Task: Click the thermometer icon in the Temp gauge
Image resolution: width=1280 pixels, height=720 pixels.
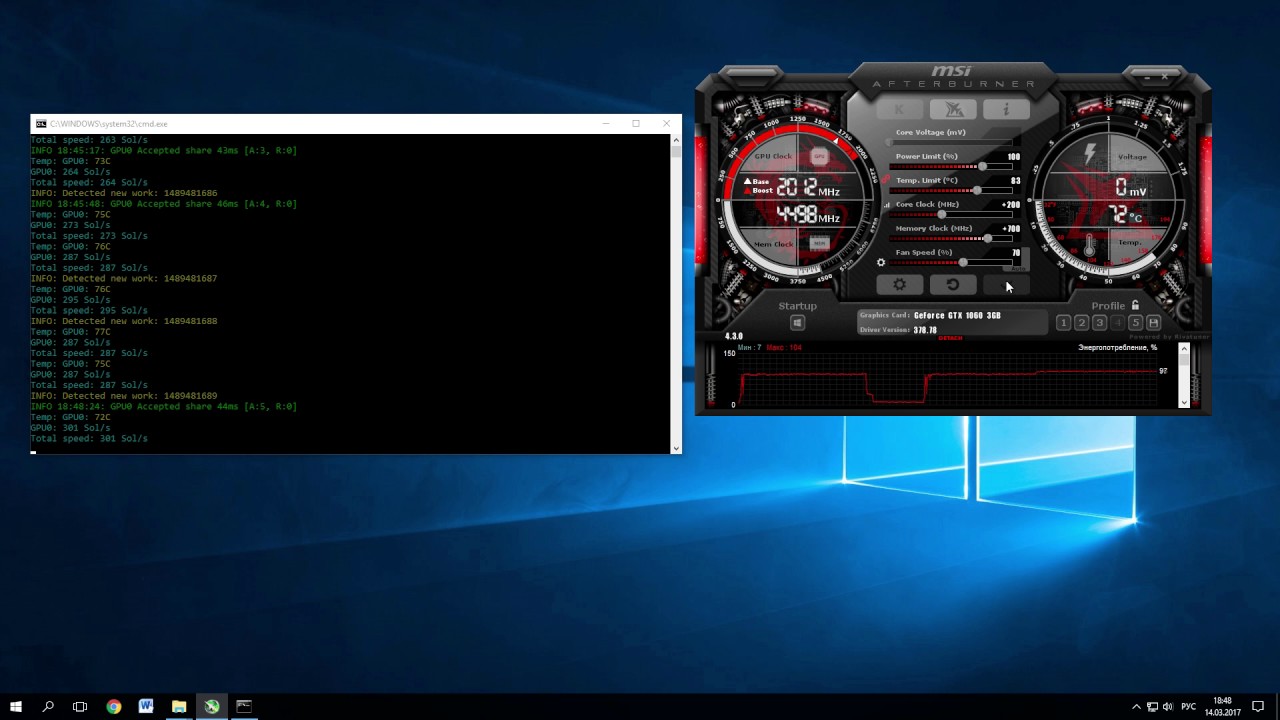Action: [x=1089, y=245]
